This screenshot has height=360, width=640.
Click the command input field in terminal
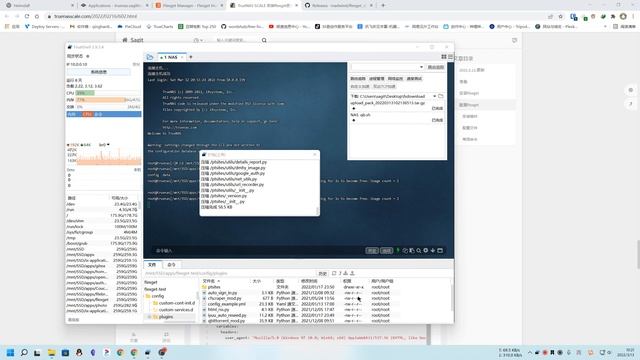coord(257,251)
